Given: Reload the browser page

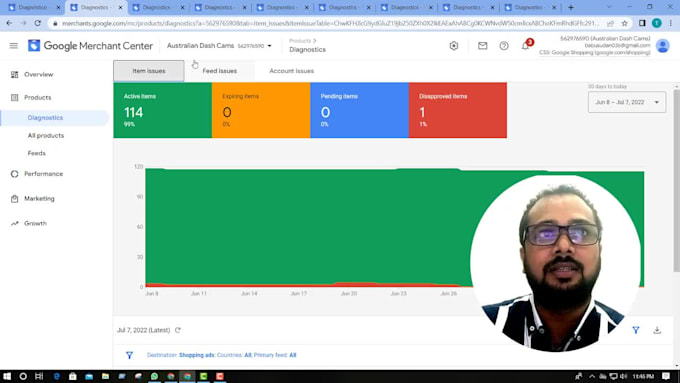Looking at the screenshot, I should pos(38,23).
